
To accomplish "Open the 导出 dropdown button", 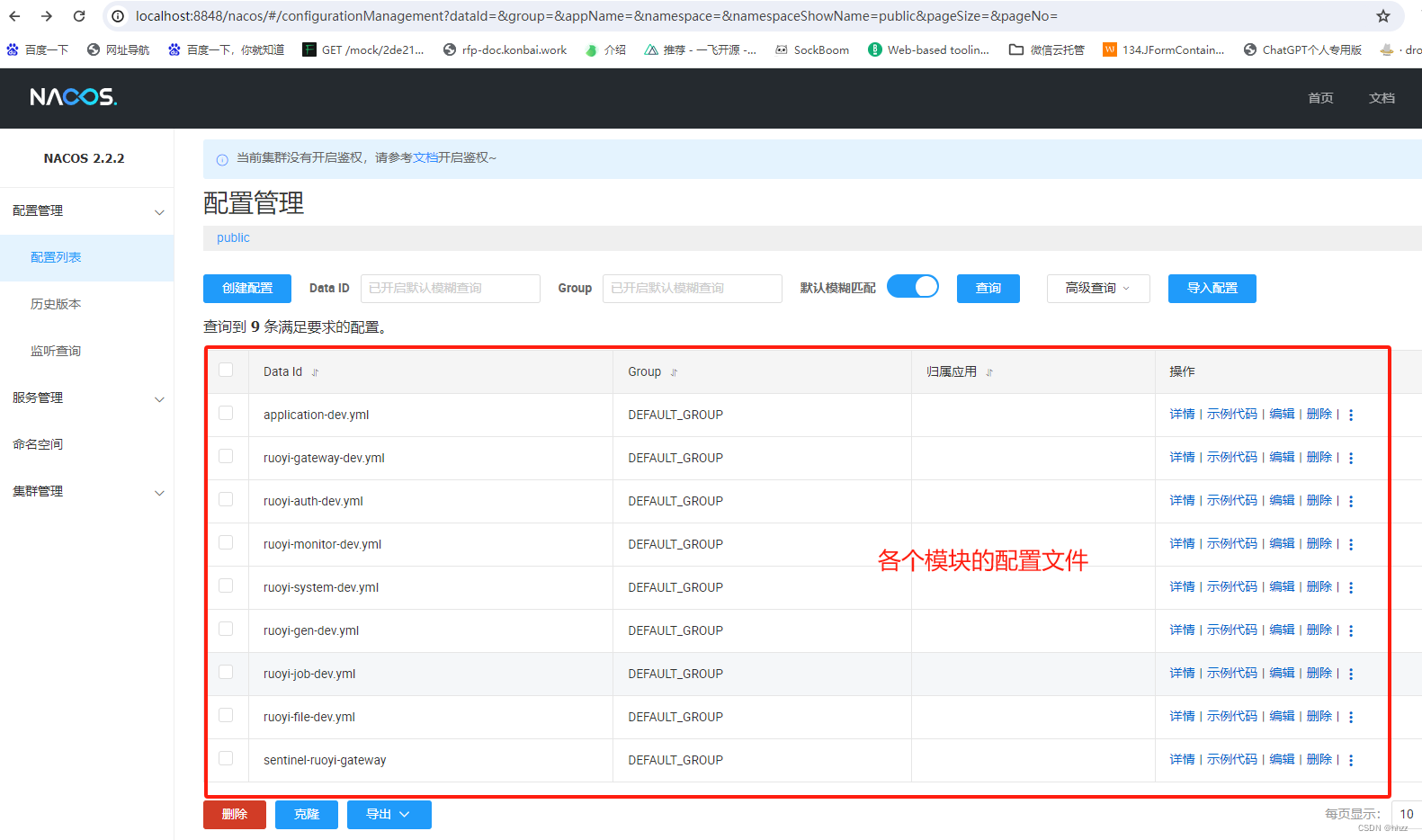I will (389, 815).
